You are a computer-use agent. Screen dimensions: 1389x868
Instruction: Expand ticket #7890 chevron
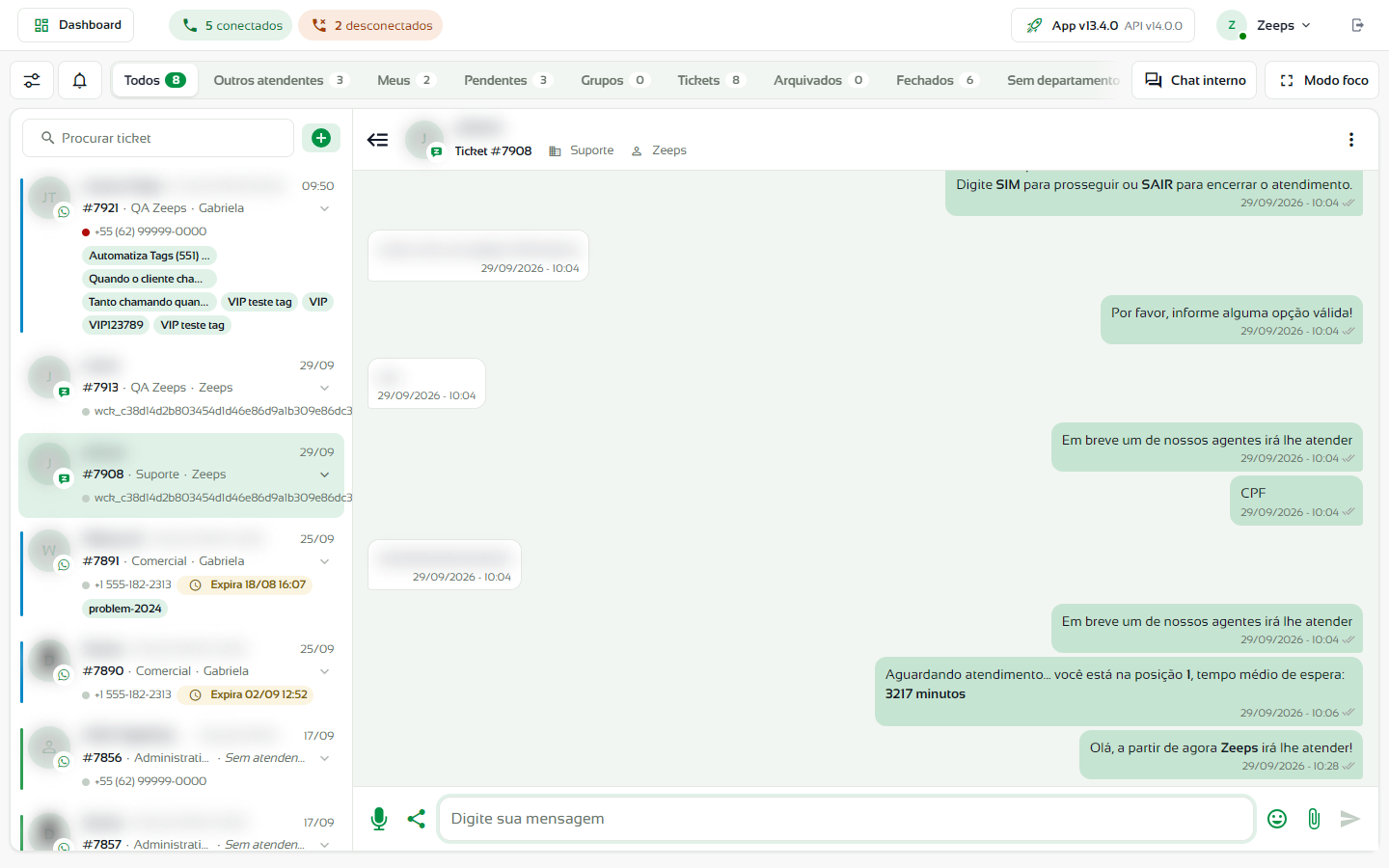325,671
